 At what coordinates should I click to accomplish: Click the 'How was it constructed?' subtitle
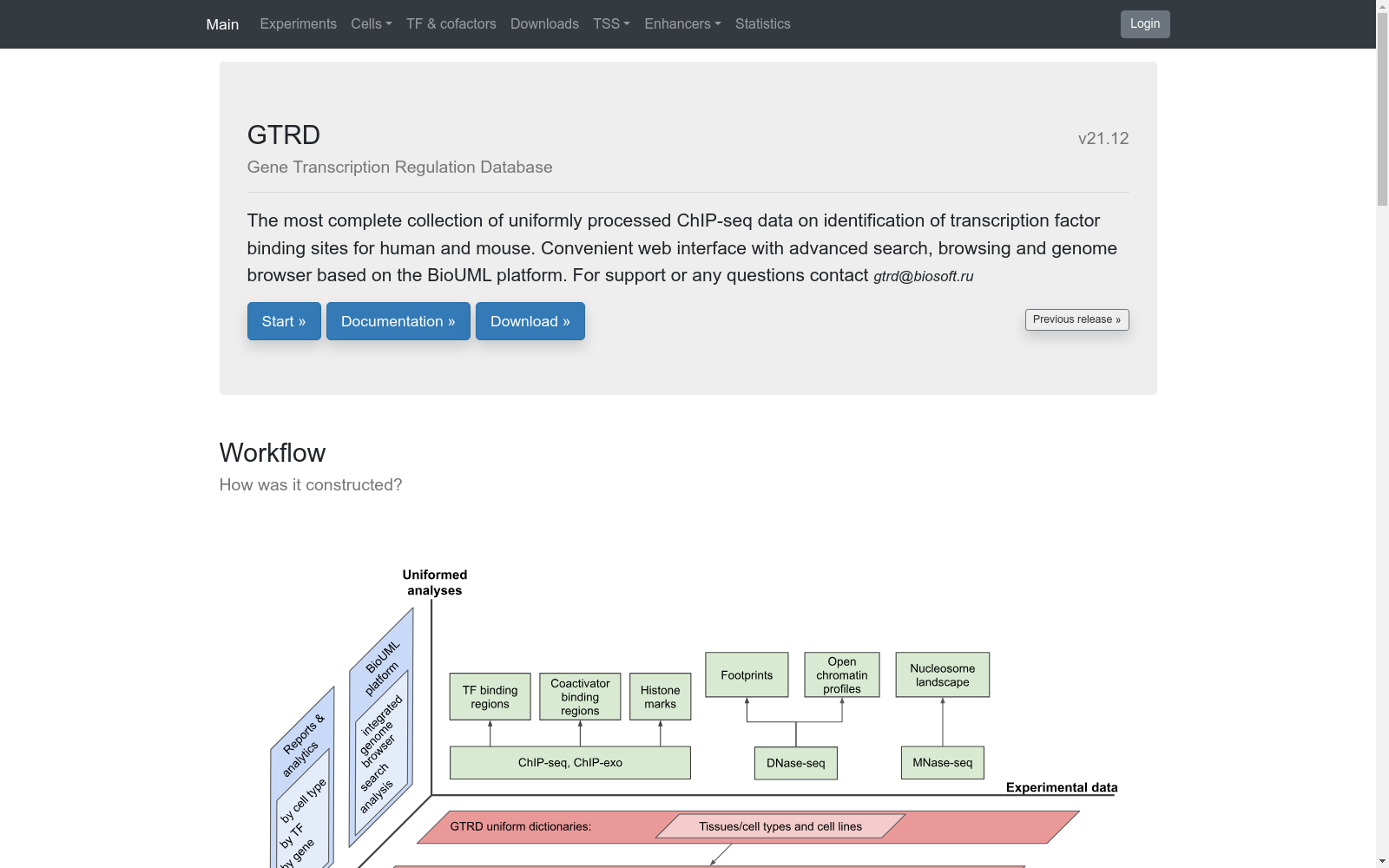point(311,485)
